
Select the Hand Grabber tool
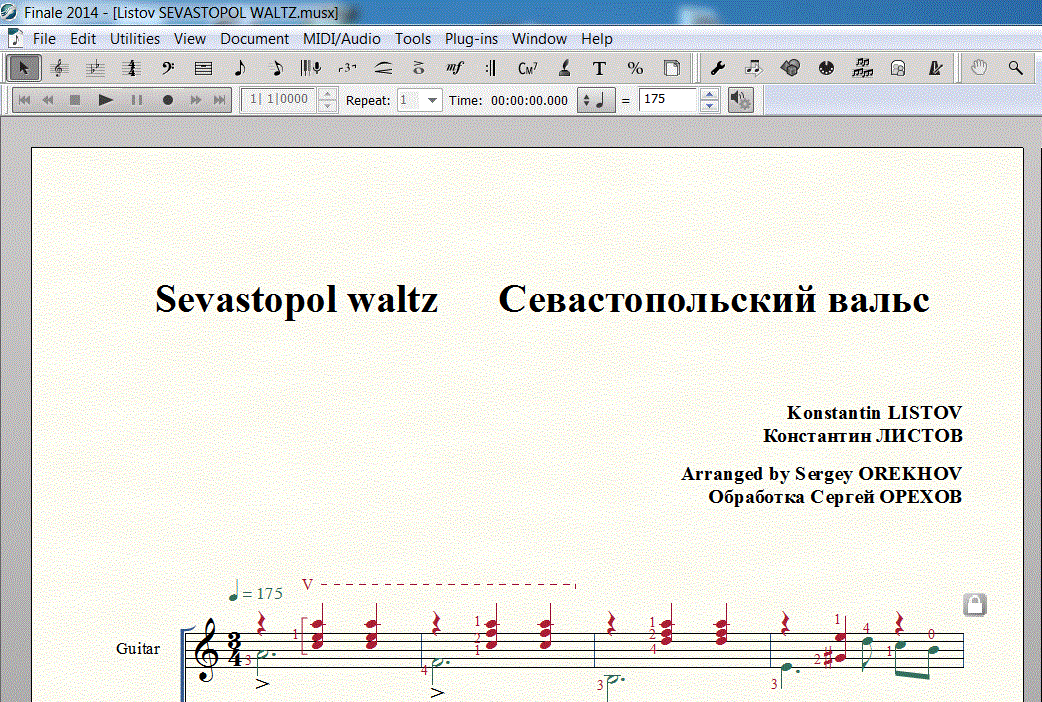(x=979, y=68)
